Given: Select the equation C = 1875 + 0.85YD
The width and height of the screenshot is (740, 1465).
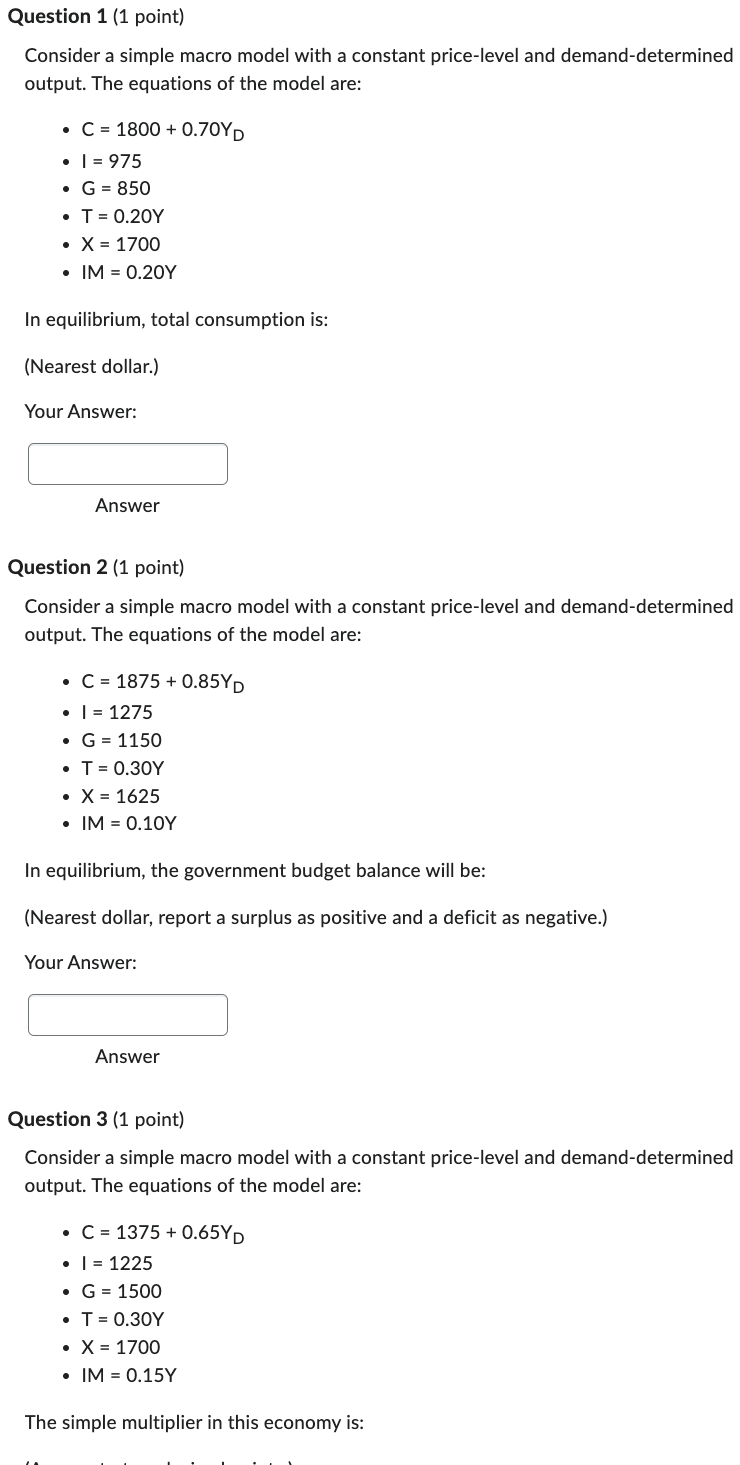Looking at the screenshot, I should pos(163,682).
